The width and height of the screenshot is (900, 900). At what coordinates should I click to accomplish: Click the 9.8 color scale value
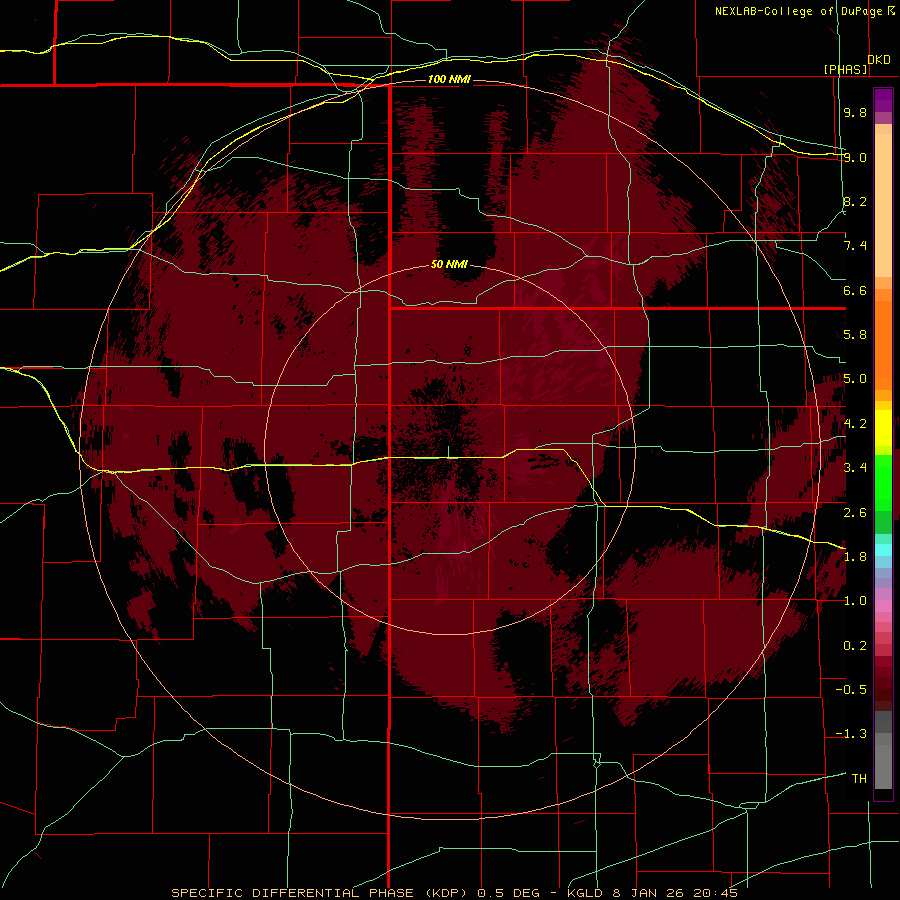tap(855, 112)
